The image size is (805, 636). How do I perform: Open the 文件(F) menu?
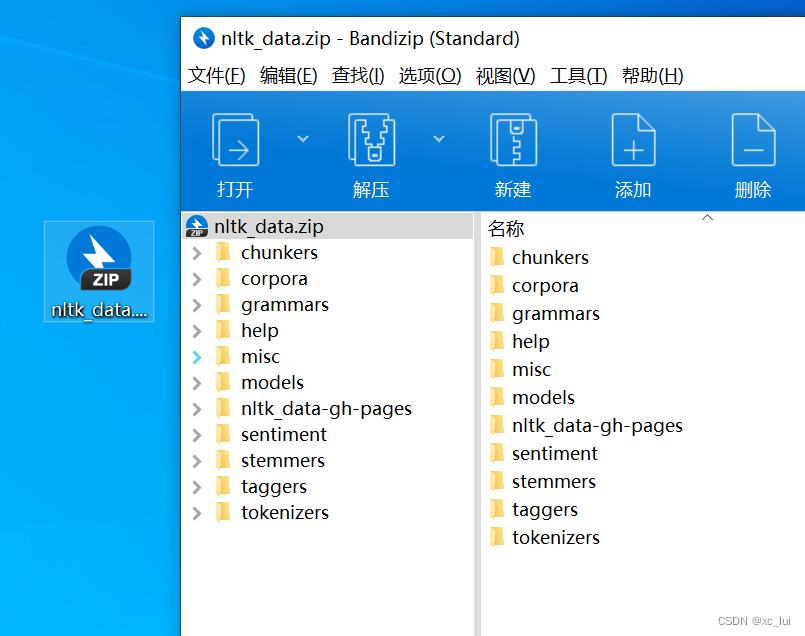pyautogui.click(x=217, y=76)
